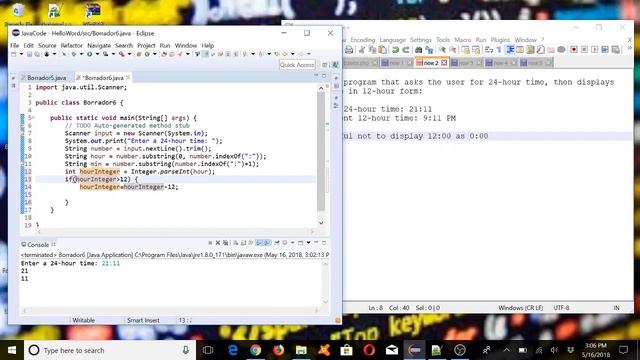Select the new 2 tab in Notepad++
The height and width of the screenshot is (360, 640).
(x=431, y=63)
